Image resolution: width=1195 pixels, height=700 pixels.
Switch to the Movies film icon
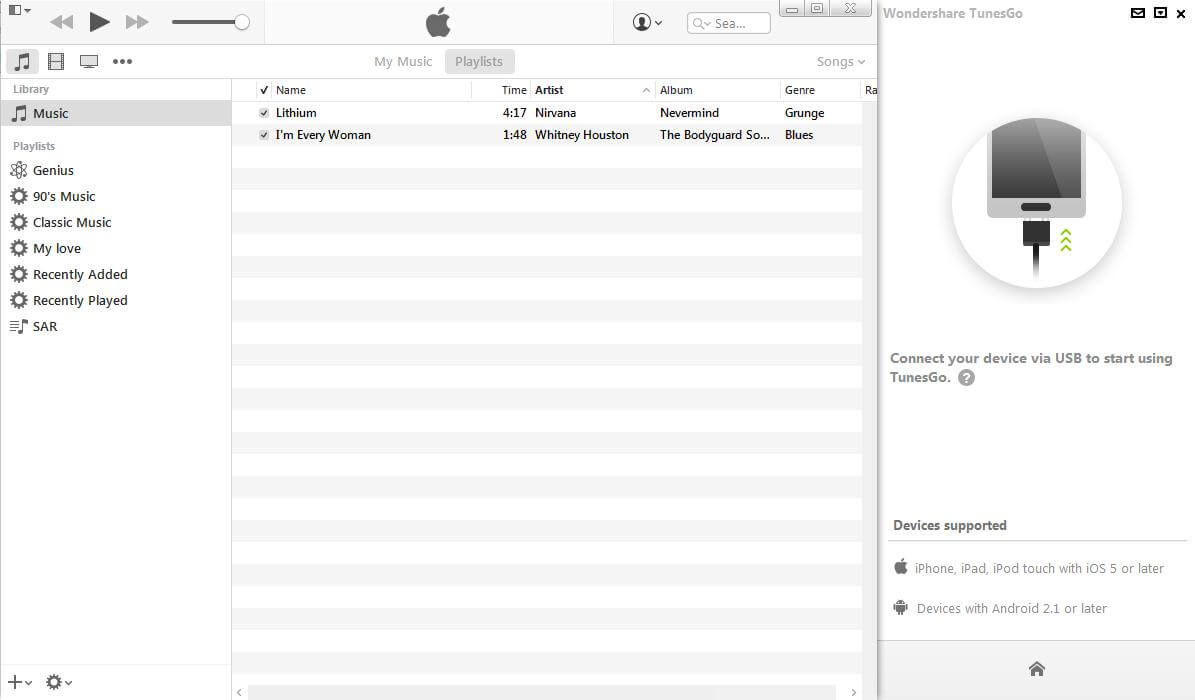(56, 62)
